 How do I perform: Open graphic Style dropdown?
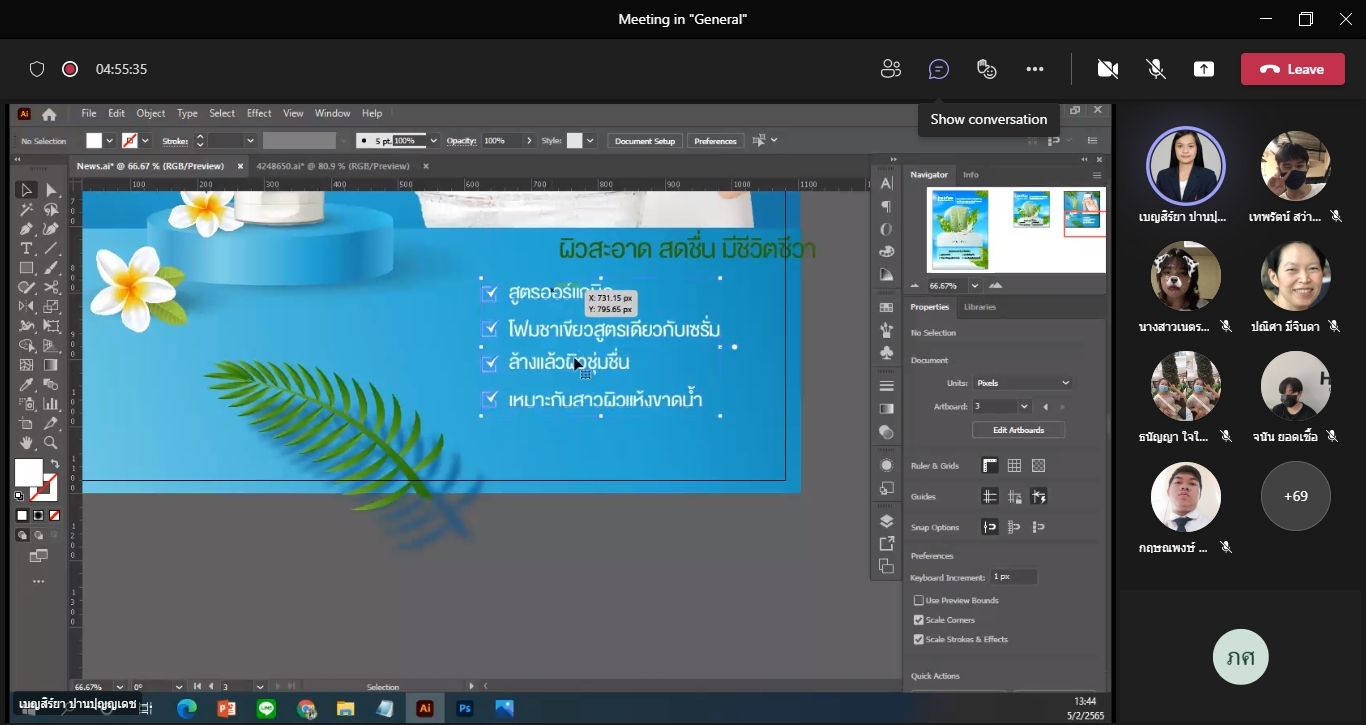(590, 141)
